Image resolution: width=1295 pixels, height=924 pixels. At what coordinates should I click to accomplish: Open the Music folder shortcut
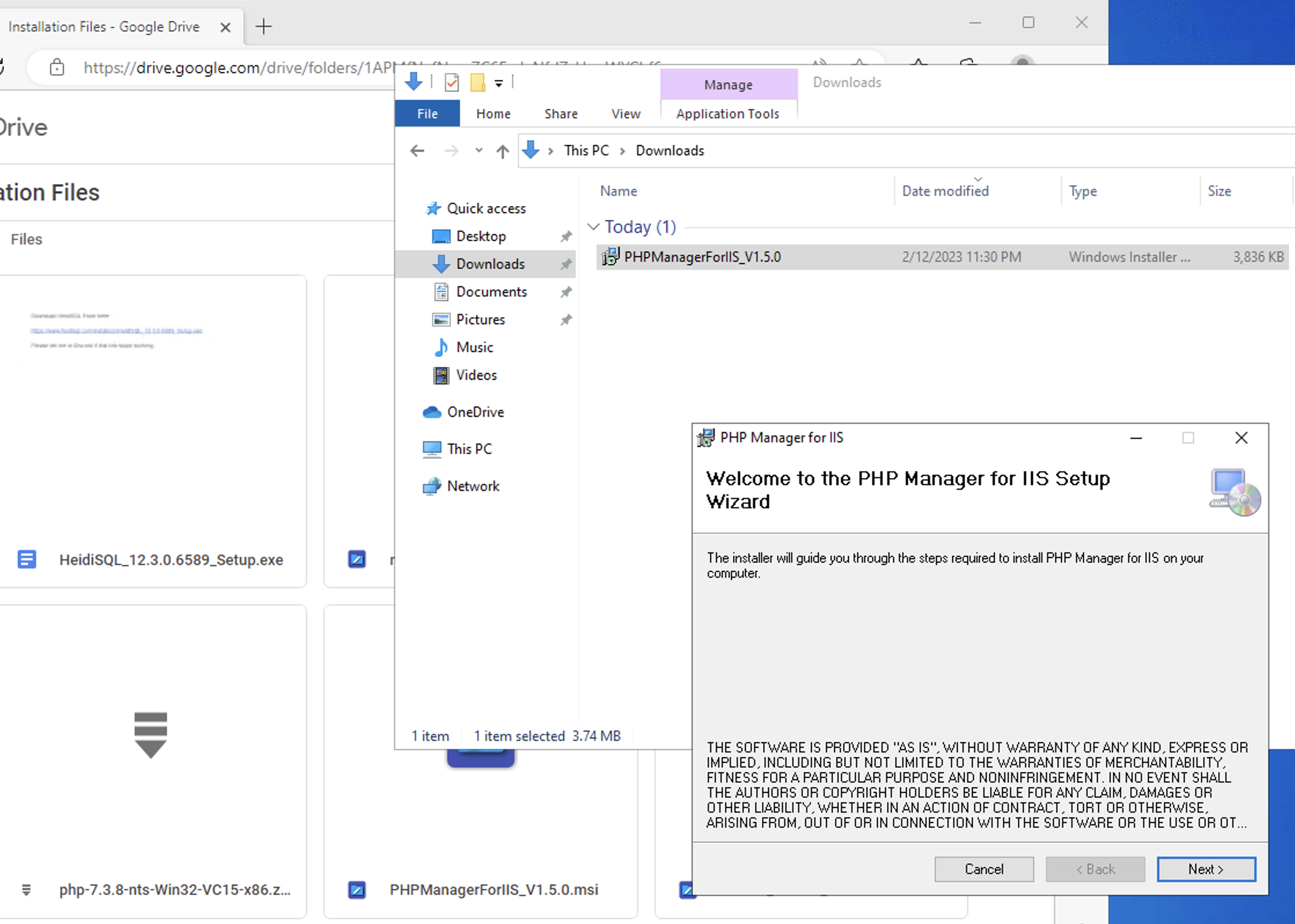(x=474, y=347)
